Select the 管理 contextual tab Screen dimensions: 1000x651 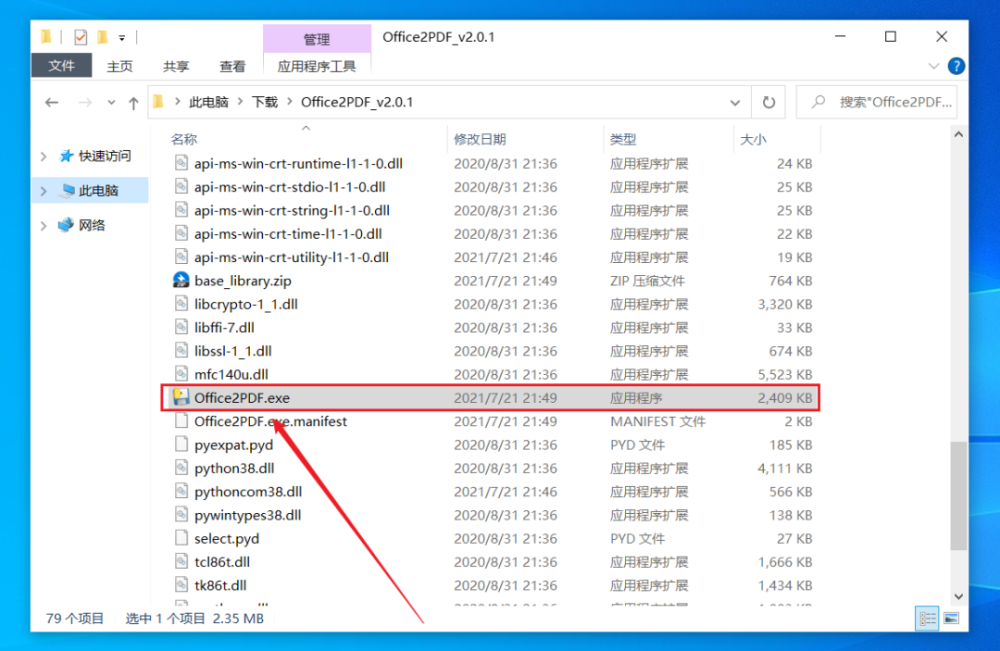coord(316,39)
